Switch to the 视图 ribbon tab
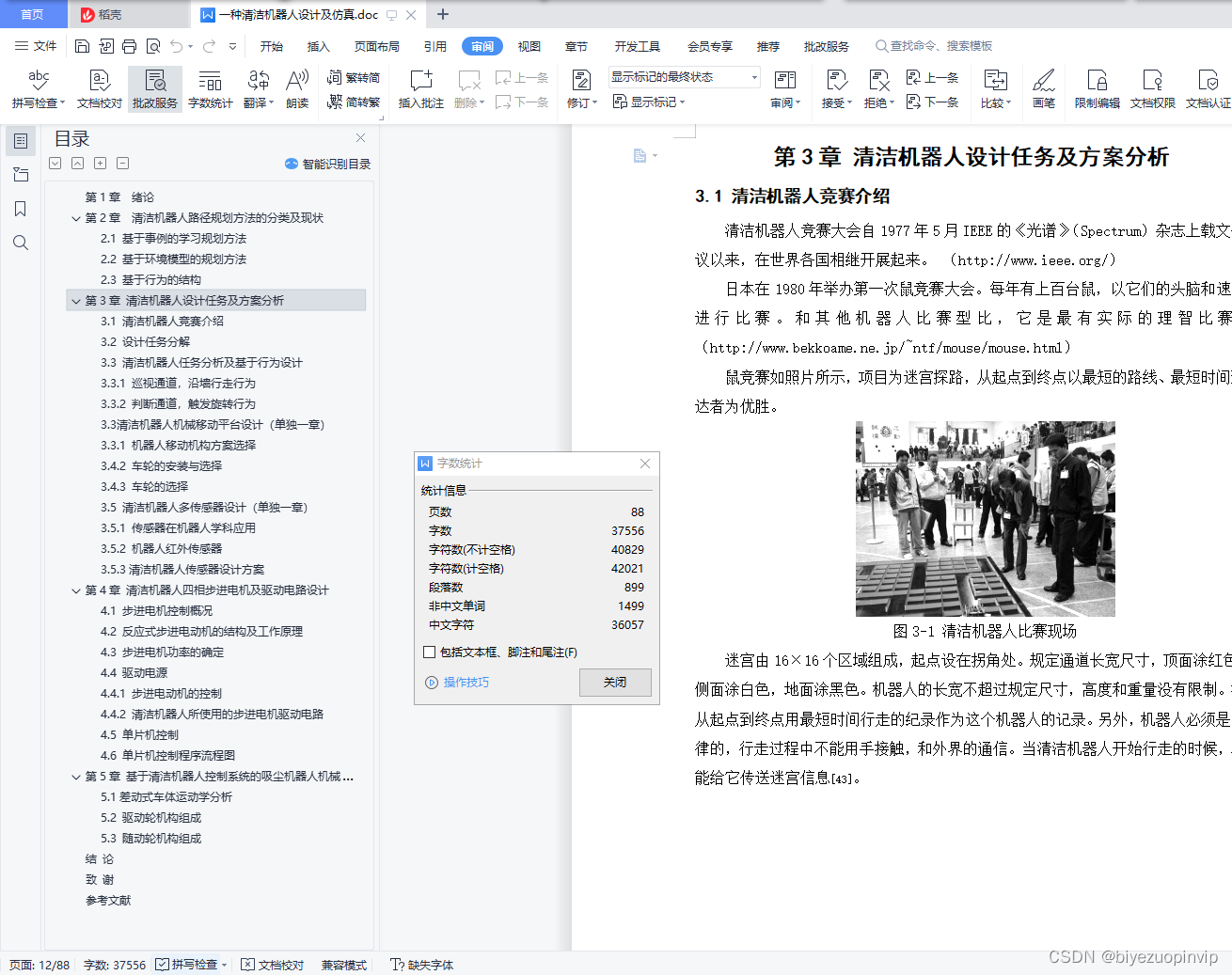Screen dimensions: 1232x975 click(529, 46)
